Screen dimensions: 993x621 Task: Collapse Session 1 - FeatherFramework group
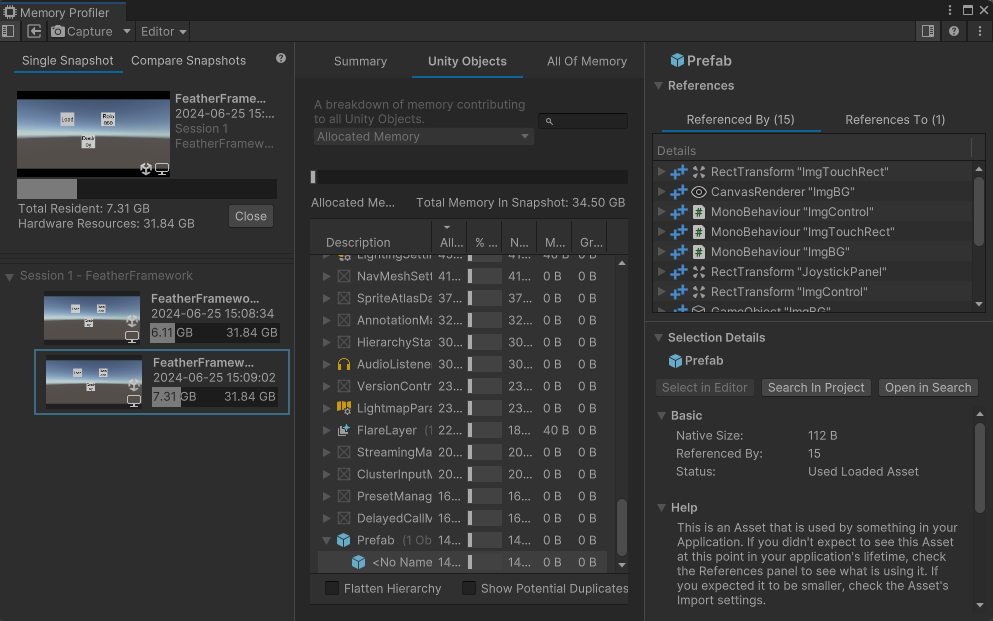point(9,277)
